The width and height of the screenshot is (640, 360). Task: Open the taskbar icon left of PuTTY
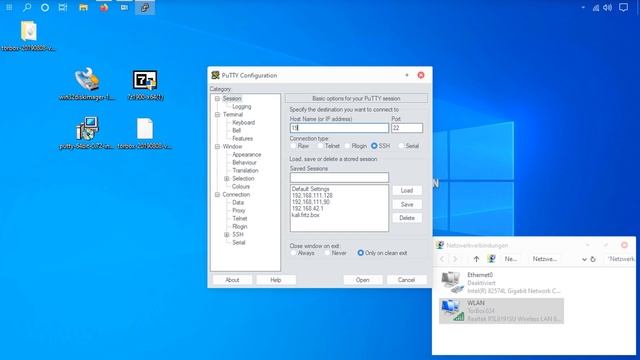coord(124,7)
